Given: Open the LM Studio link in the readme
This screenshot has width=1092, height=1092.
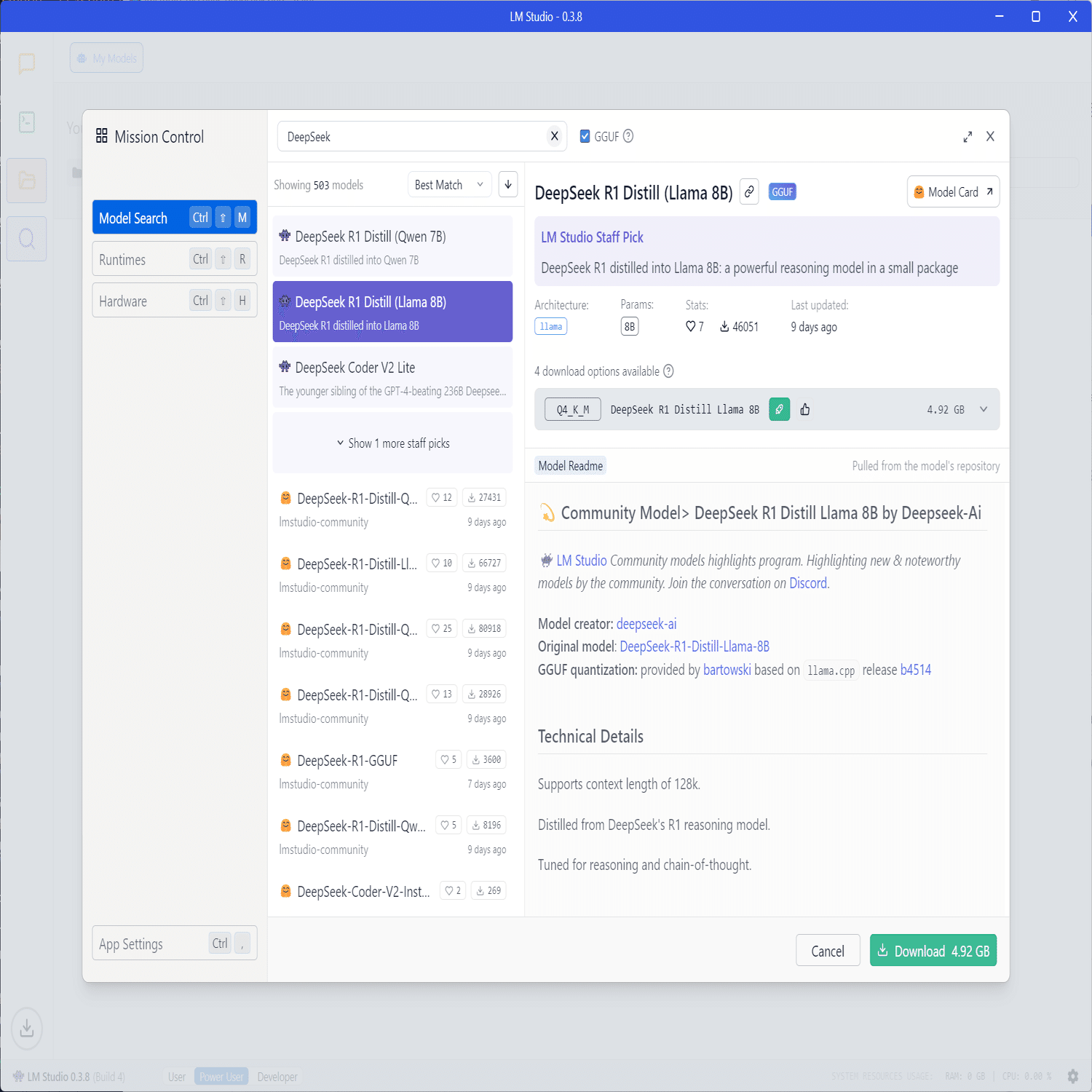Looking at the screenshot, I should point(582,561).
